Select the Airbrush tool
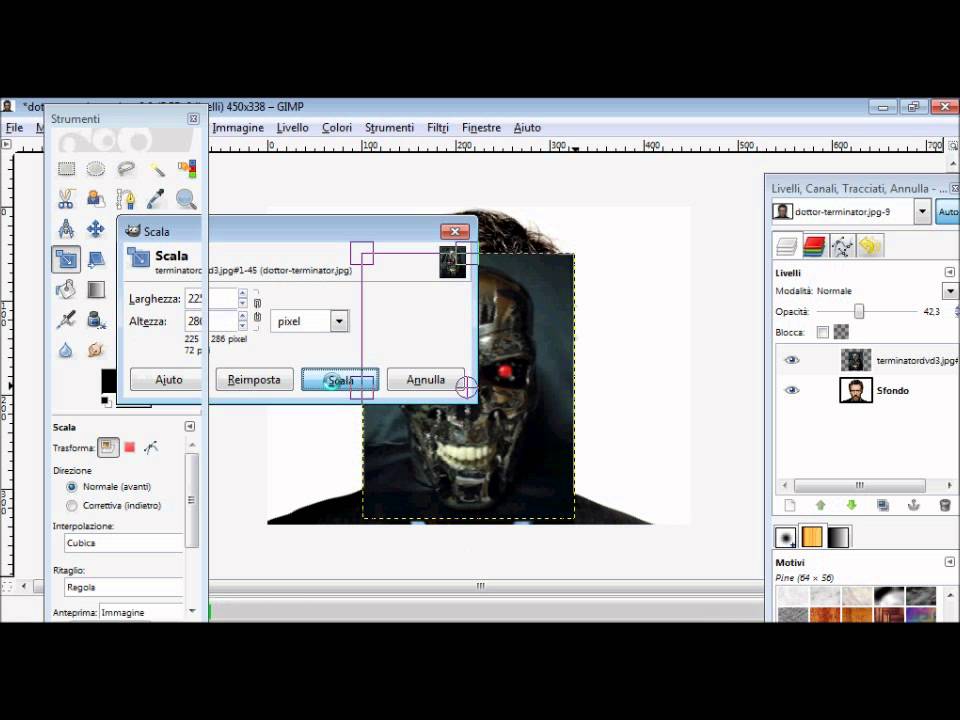Image resolution: width=960 pixels, height=720 pixels. pos(66,319)
